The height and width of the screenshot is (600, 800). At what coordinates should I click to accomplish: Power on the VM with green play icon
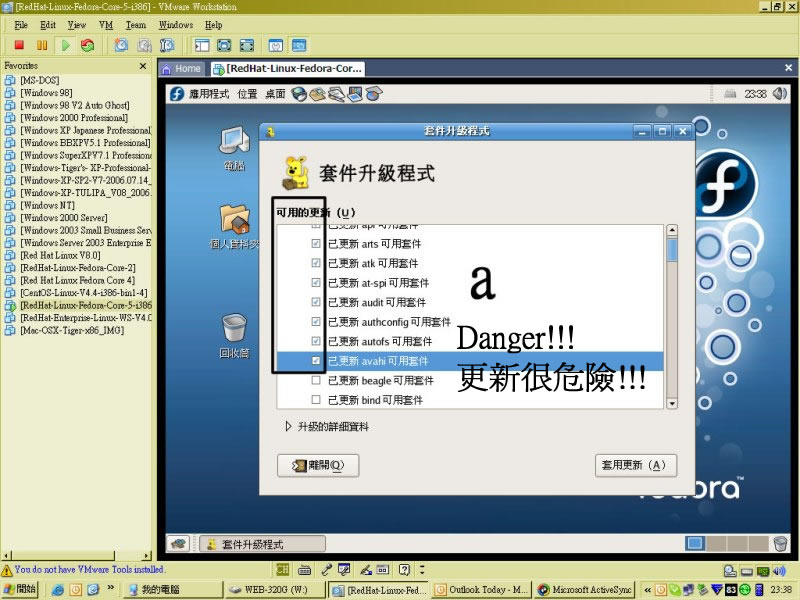tap(65, 45)
